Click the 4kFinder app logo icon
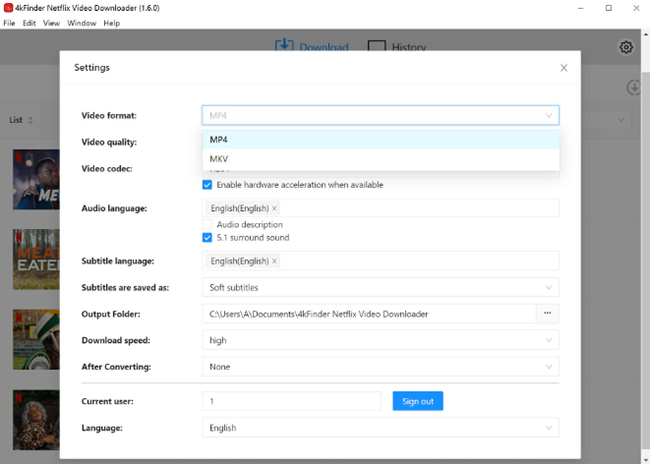The height and width of the screenshot is (464, 650). [x=8, y=8]
